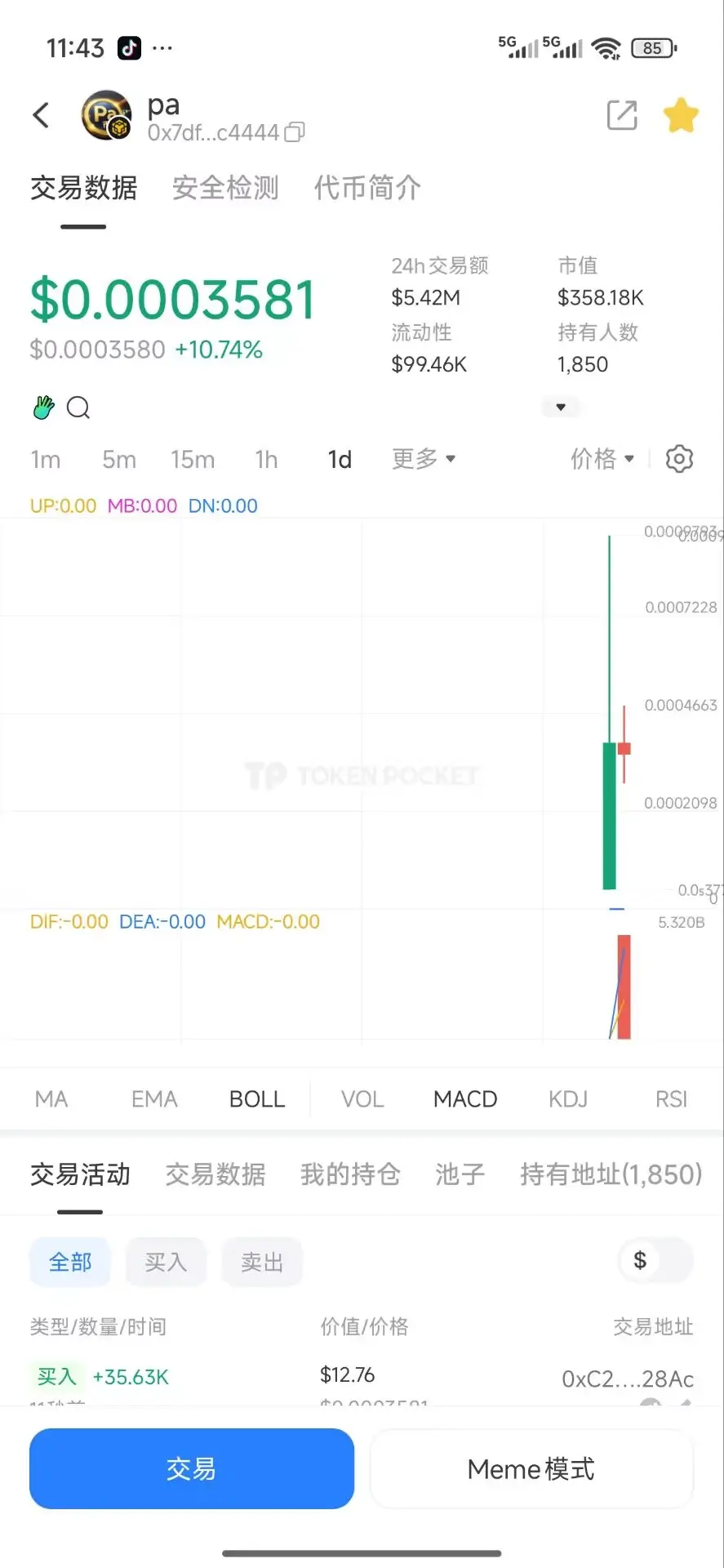724x1568 pixels.
Task: Copy the contract address icon
Action: click(x=295, y=132)
